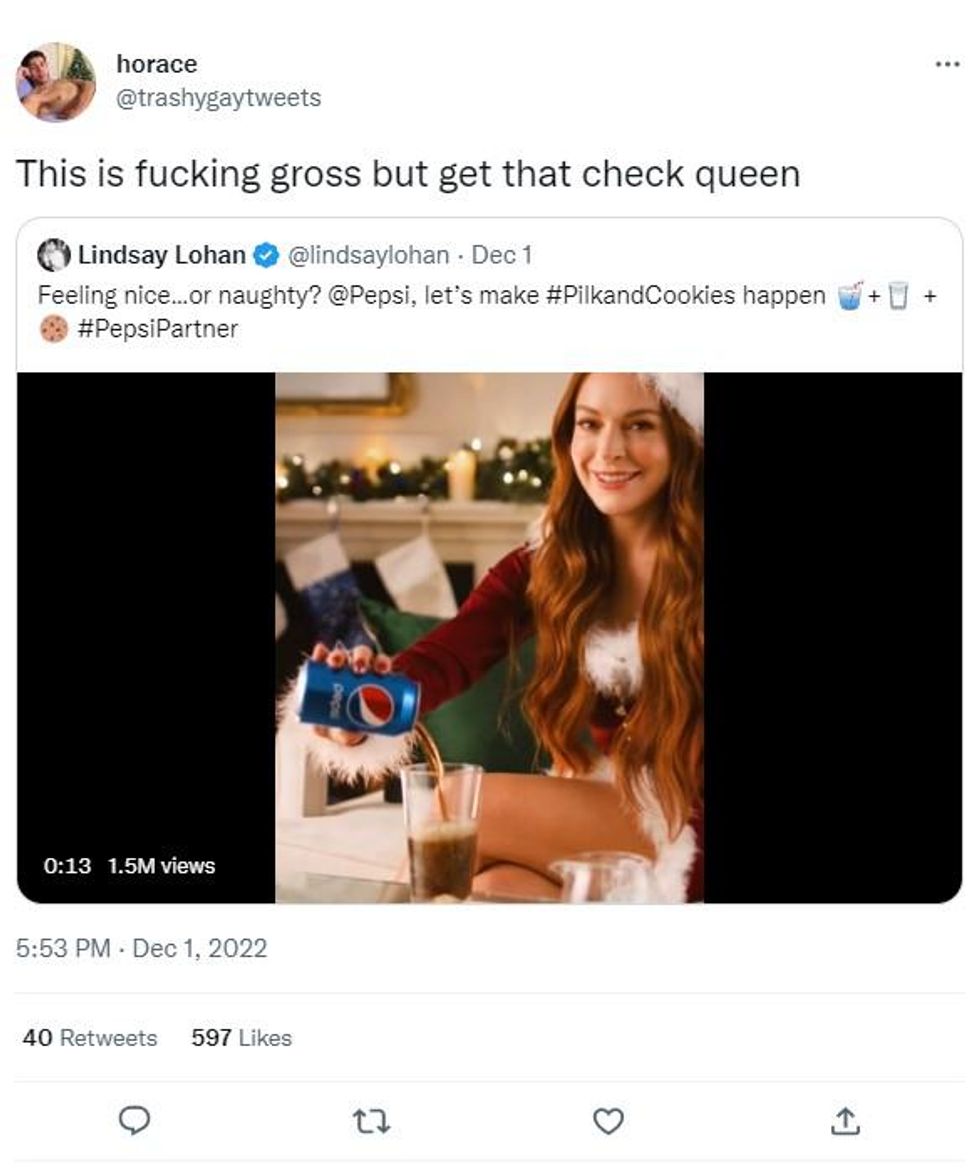The height and width of the screenshot is (1168, 980).
Task: View the 40 Retweets list
Action: click(90, 1038)
